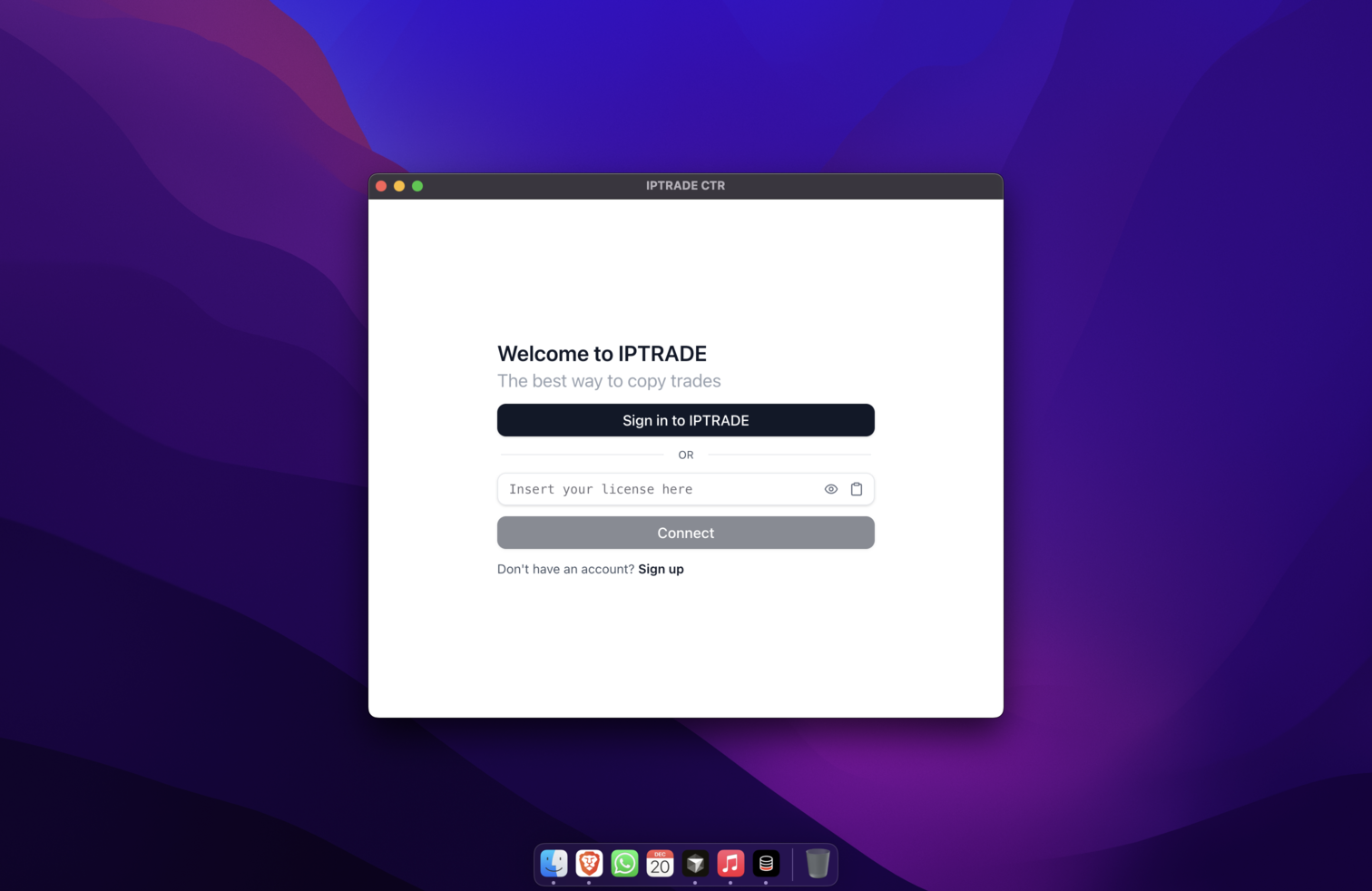The image size is (1372, 891).
Task: Open the Trash
Action: click(816, 863)
